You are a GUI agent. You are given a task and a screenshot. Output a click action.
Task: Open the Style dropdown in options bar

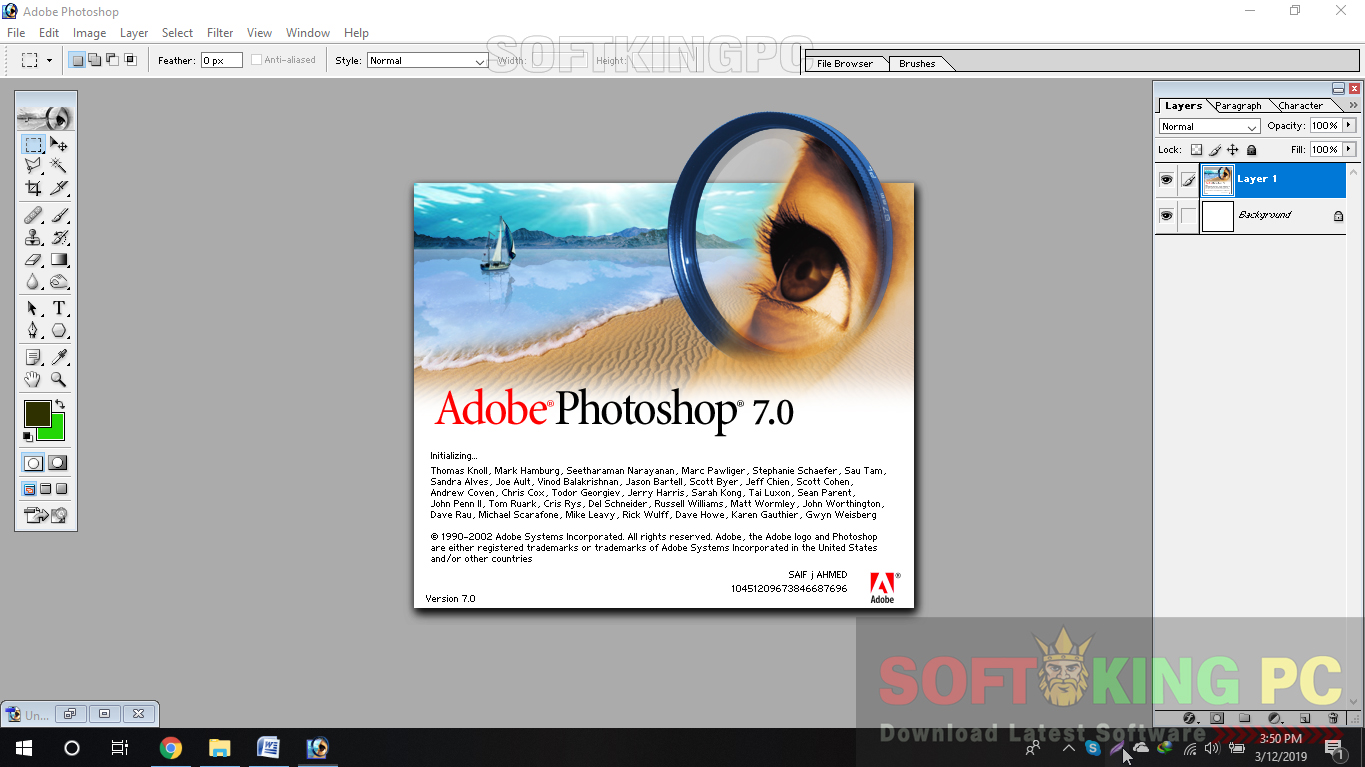[427, 59]
